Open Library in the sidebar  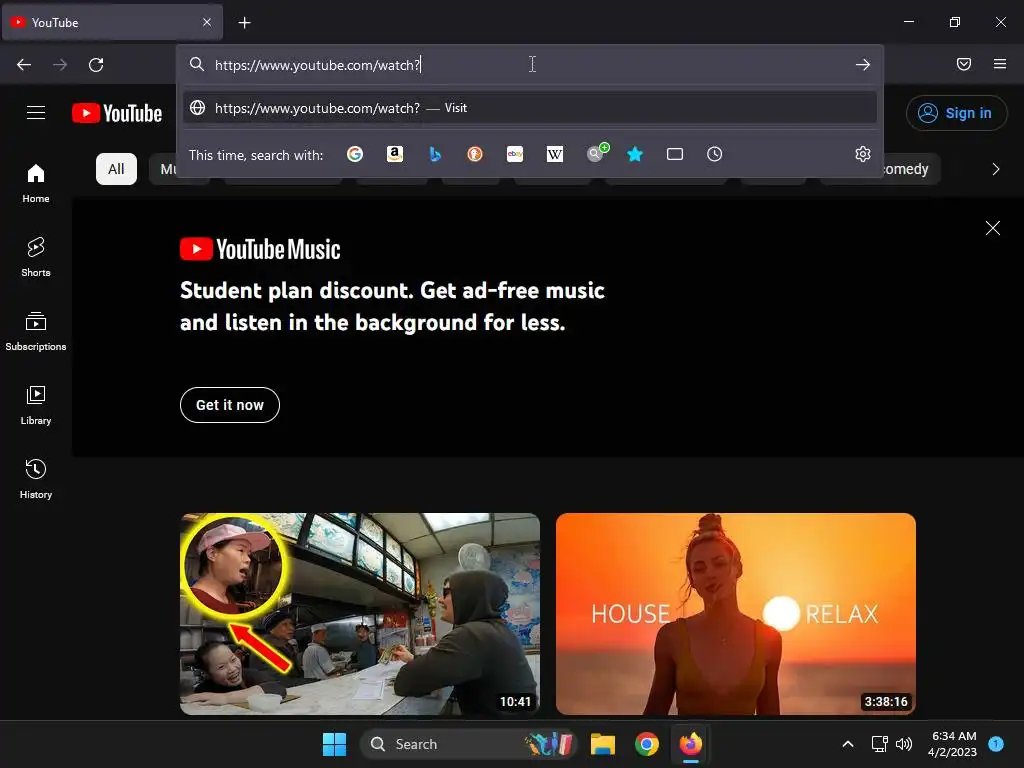tap(36, 406)
